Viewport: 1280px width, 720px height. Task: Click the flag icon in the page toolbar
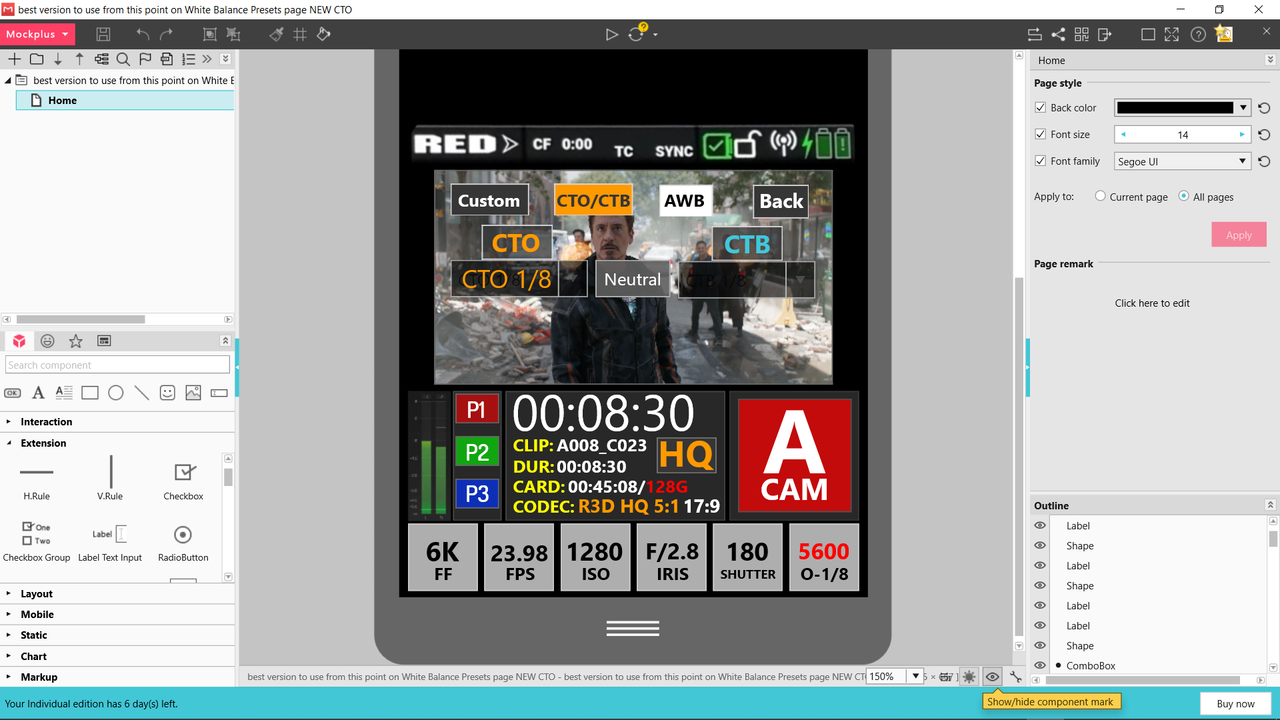click(145, 59)
